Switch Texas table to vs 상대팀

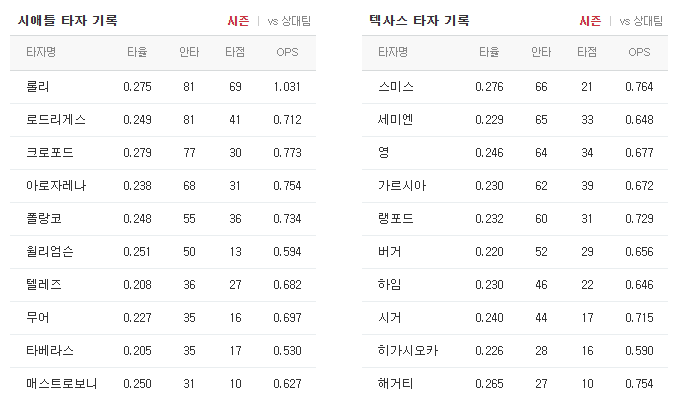(641, 20)
